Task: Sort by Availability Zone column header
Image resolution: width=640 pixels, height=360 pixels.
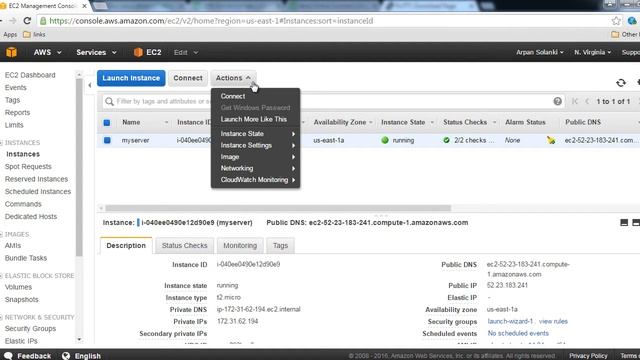Action: tap(340, 122)
